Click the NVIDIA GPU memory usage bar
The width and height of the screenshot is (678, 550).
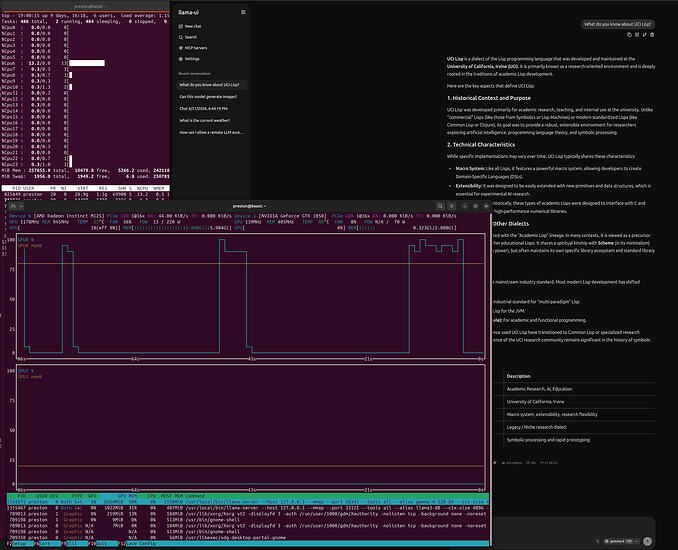click(x=402, y=227)
